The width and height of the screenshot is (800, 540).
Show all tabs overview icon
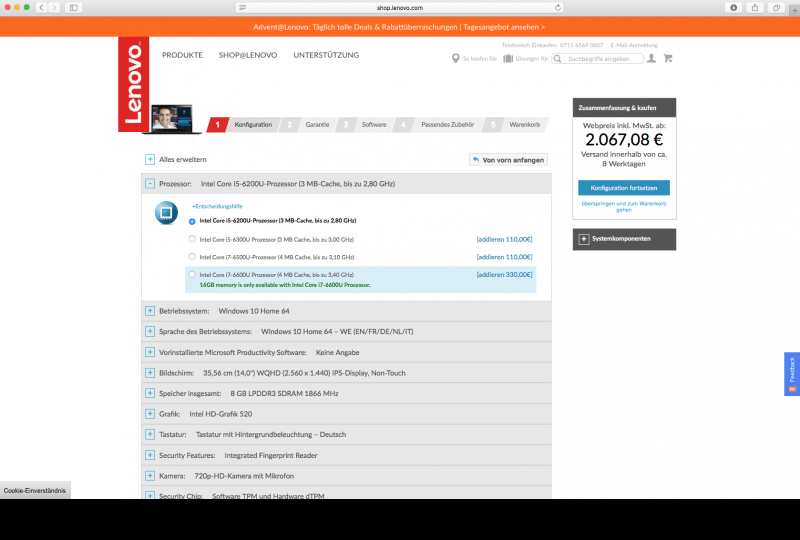[x=776, y=8]
